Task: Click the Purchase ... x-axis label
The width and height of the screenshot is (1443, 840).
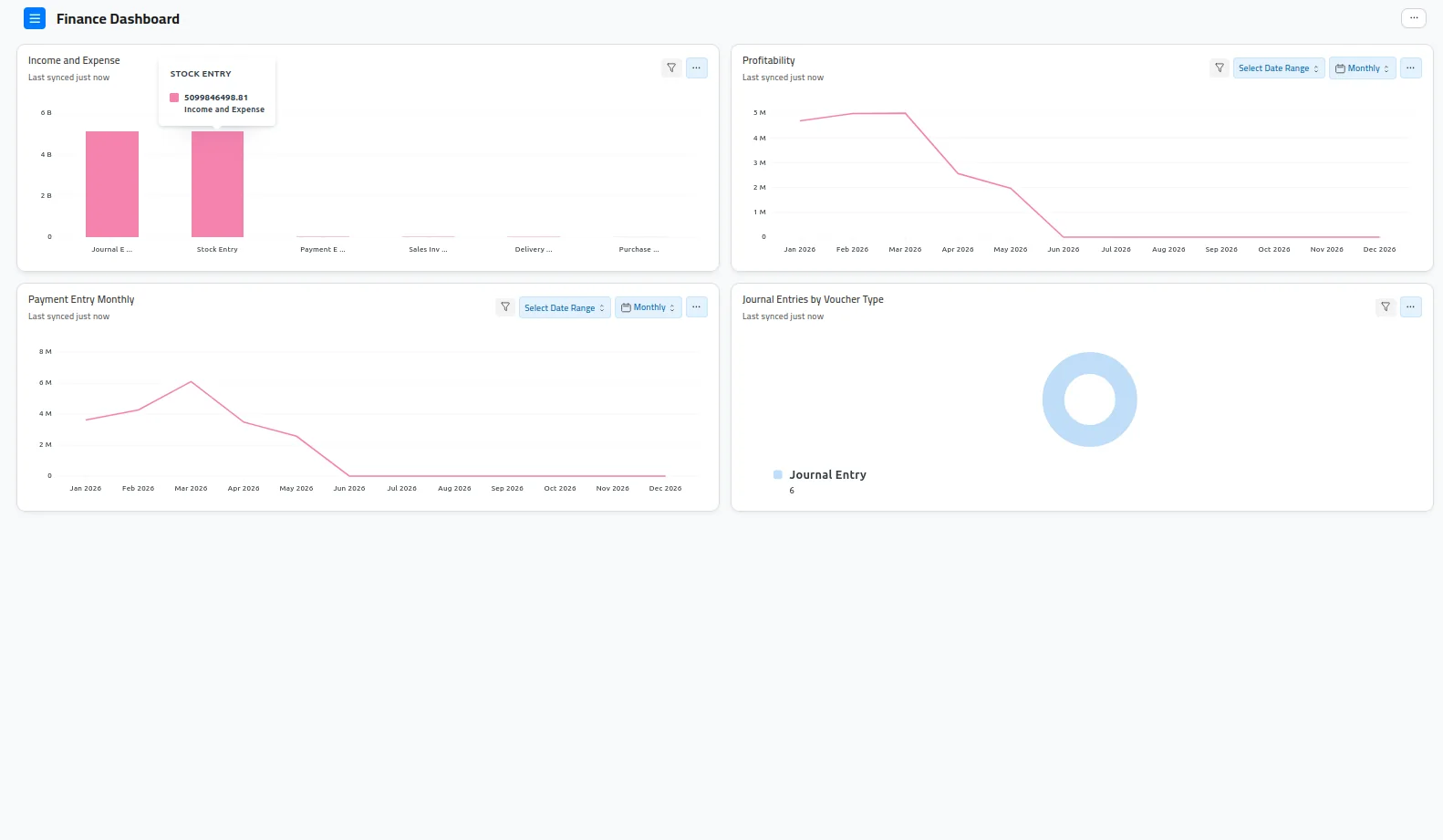Action: click(638, 250)
